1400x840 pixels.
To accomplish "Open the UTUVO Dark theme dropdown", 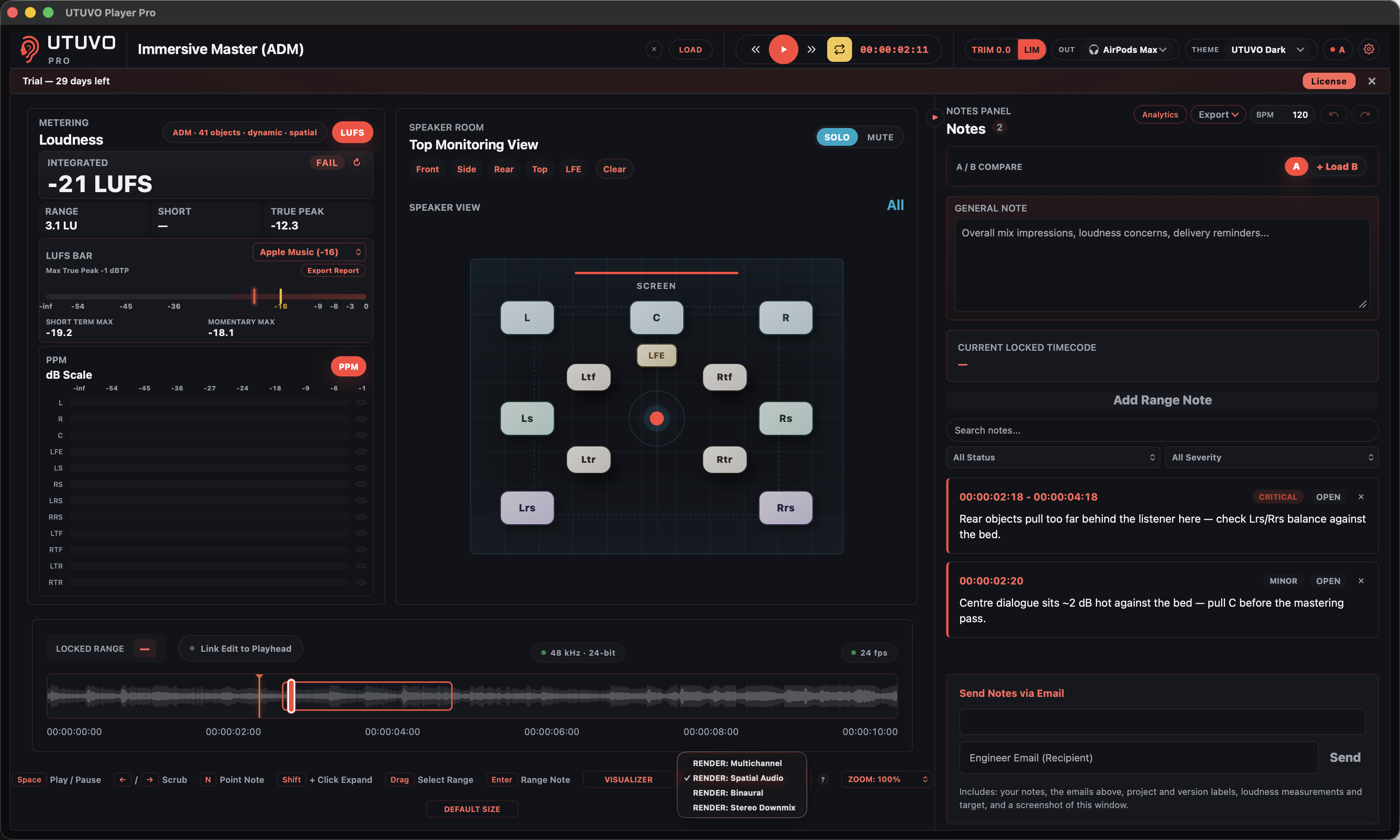I will coord(1267,50).
